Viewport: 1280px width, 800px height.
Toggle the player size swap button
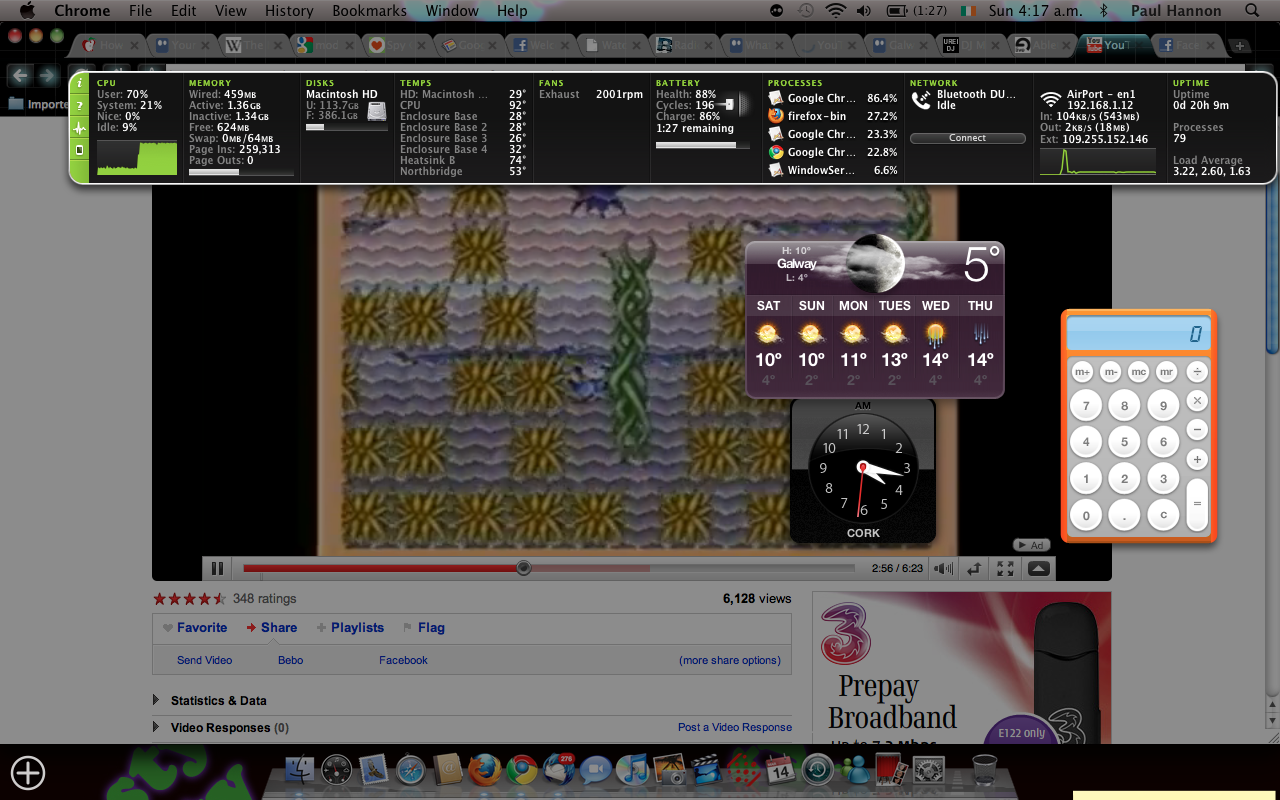[x=974, y=568]
